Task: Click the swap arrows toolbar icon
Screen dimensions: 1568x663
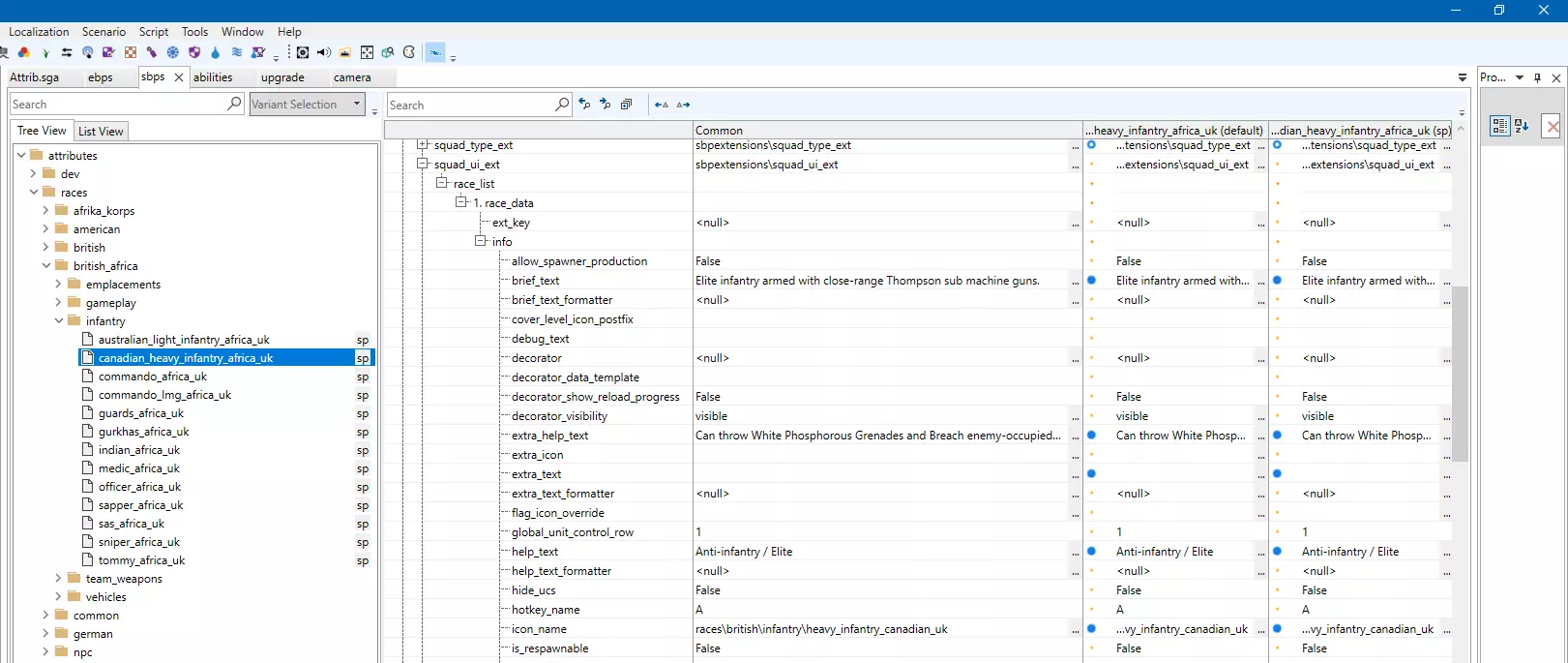Action: [67, 52]
